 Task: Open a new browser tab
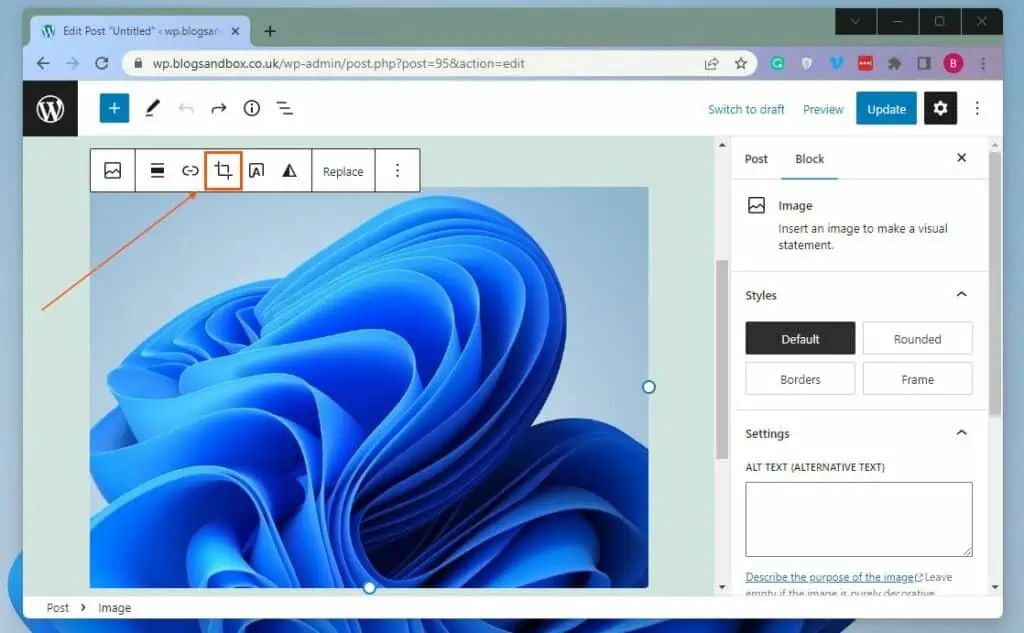[270, 31]
